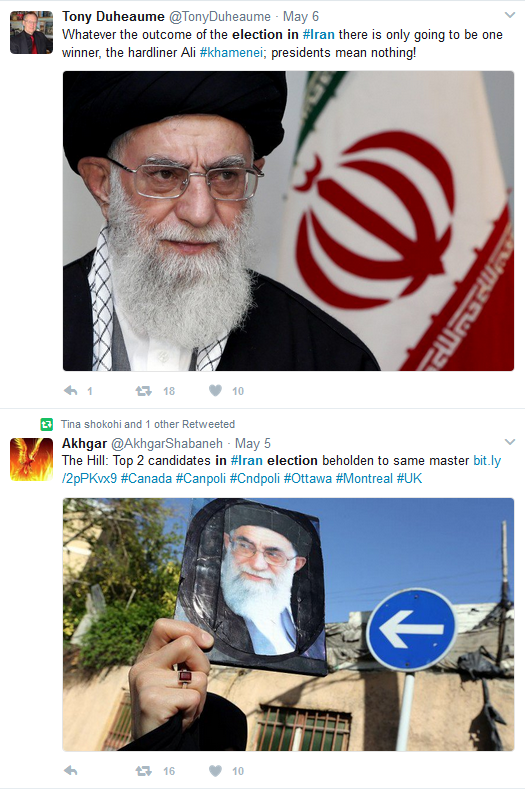The width and height of the screenshot is (525, 793).
Task: Reply to Akhgar's tweet
Action: [x=71, y=770]
